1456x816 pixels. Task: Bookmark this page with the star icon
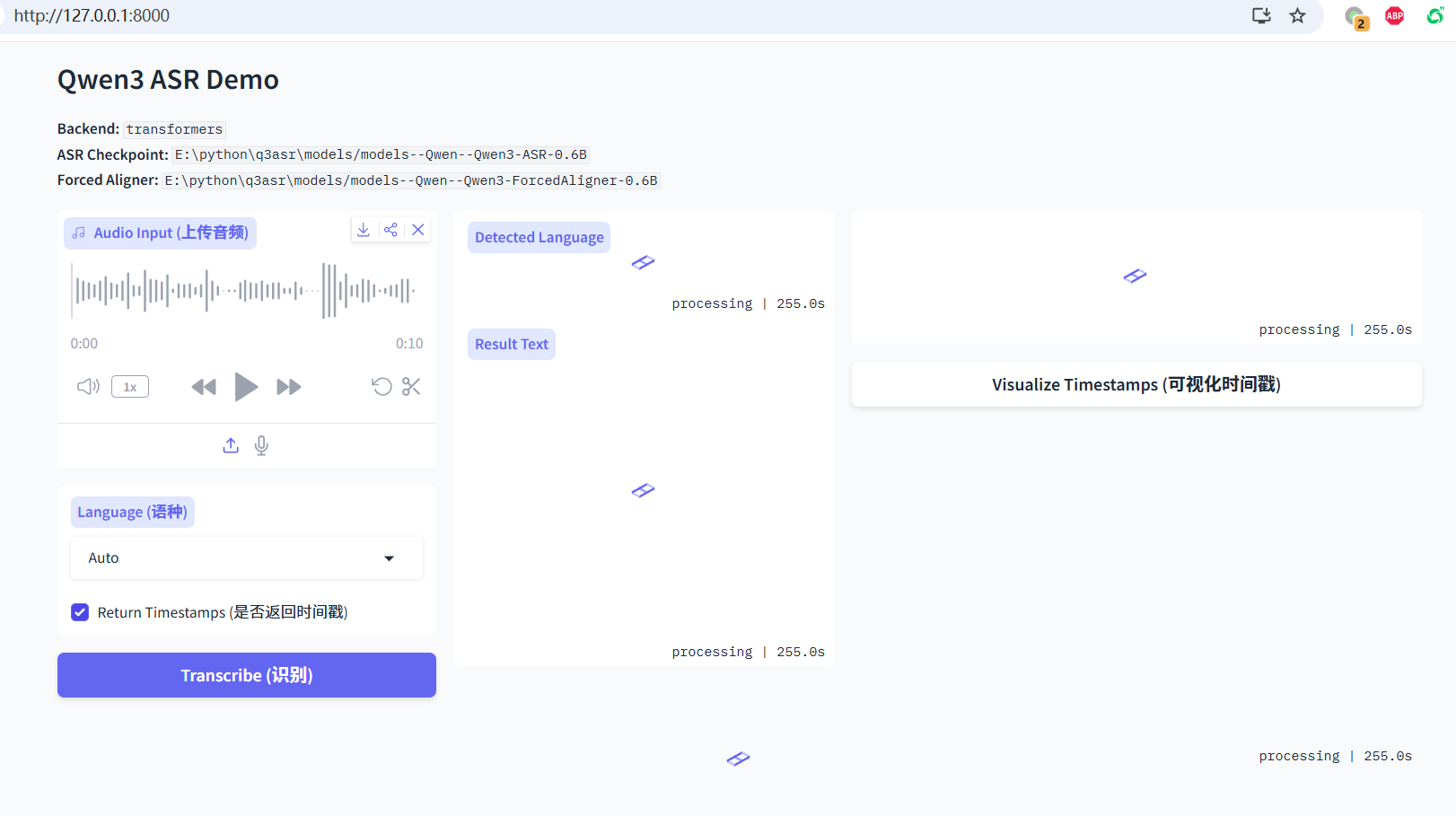tap(1297, 15)
